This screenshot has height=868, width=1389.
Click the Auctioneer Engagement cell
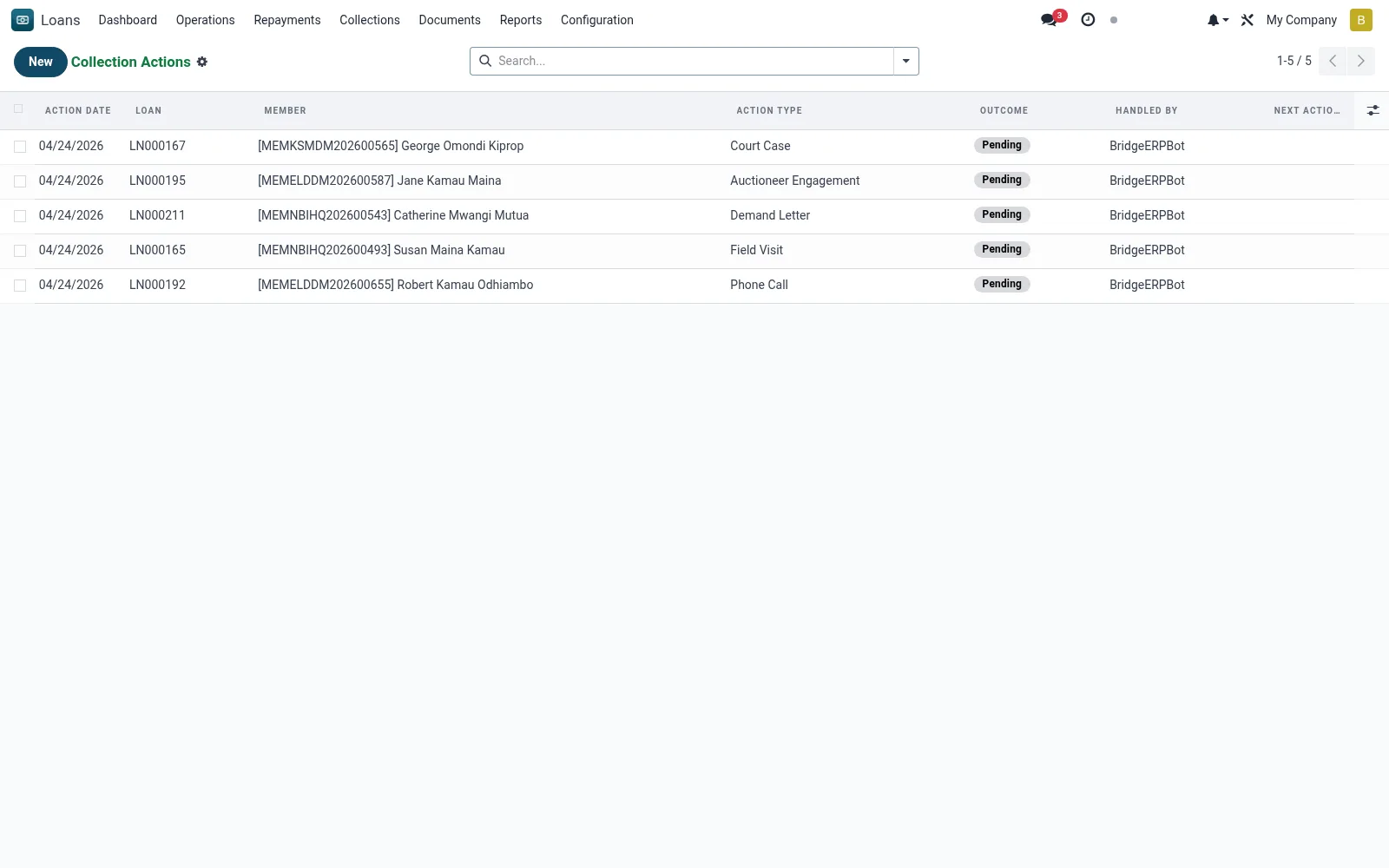coord(795,181)
